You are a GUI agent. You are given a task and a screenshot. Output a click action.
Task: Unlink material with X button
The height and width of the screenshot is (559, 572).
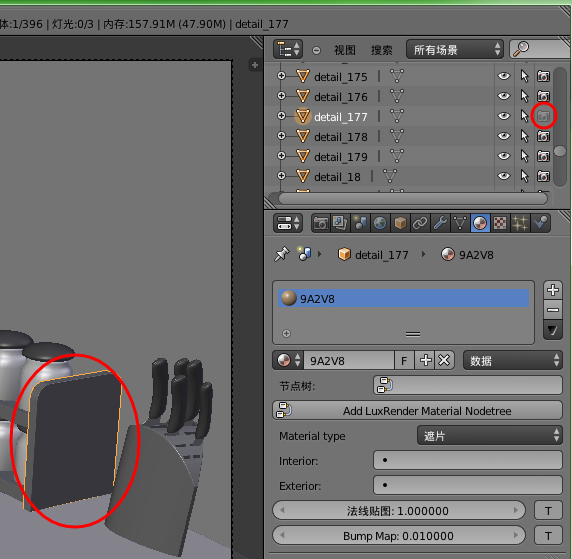(444, 361)
